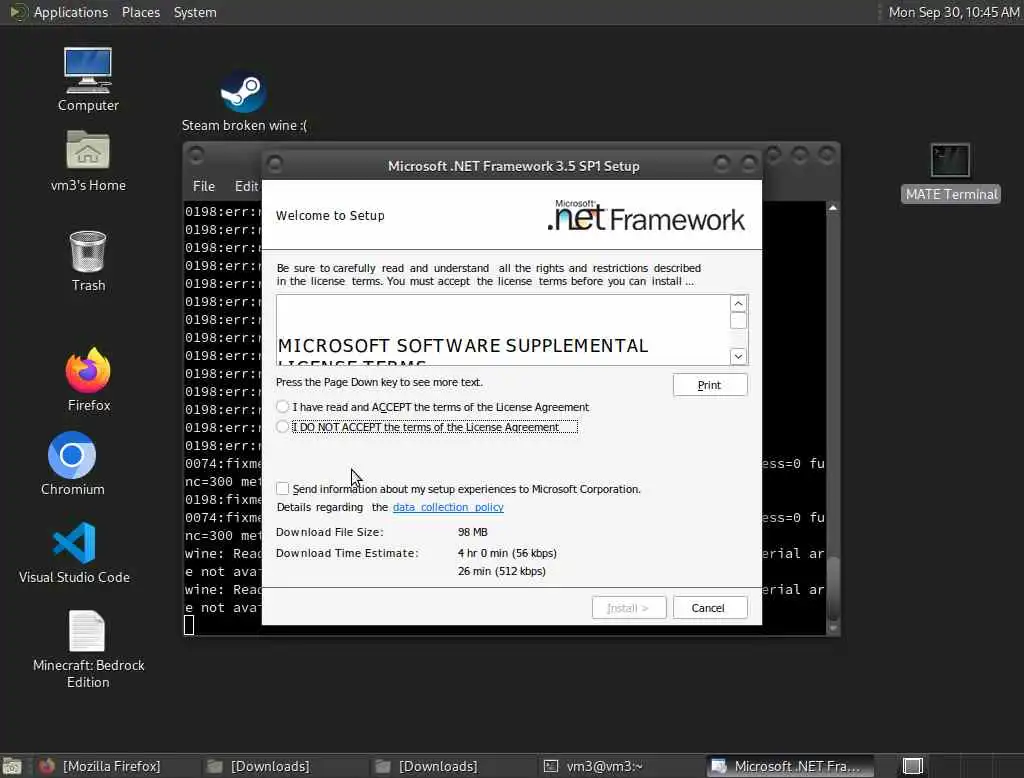Click the license text scrollbar thumb
The image size is (1024, 778).
738,321
